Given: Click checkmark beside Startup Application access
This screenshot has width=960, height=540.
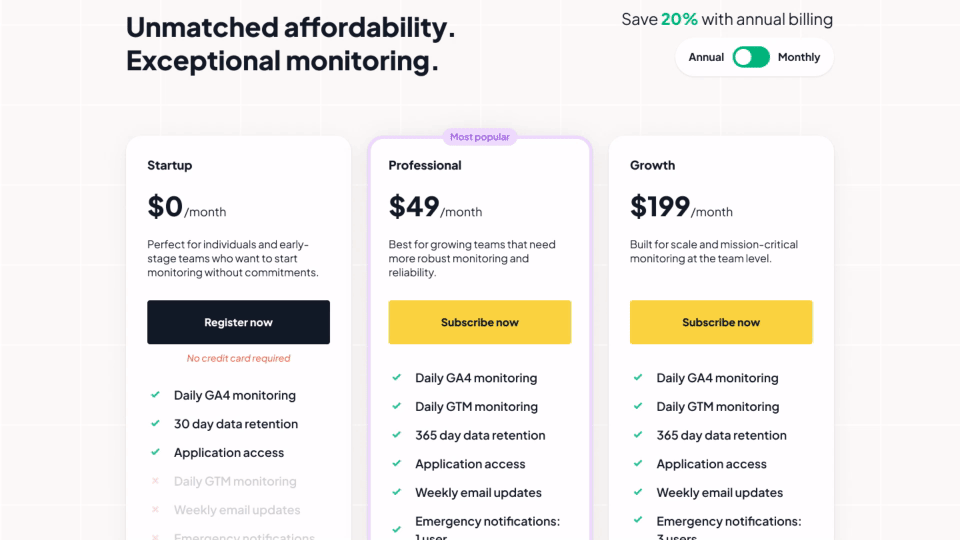Looking at the screenshot, I should (x=155, y=452).
